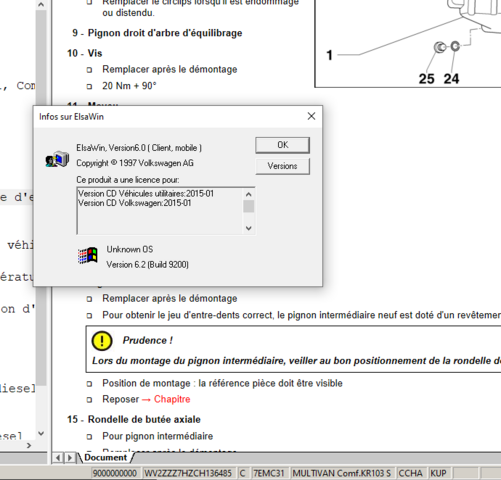Switch to the Document tab
This screenshot has width=501, height=480.
pos(106,458)
